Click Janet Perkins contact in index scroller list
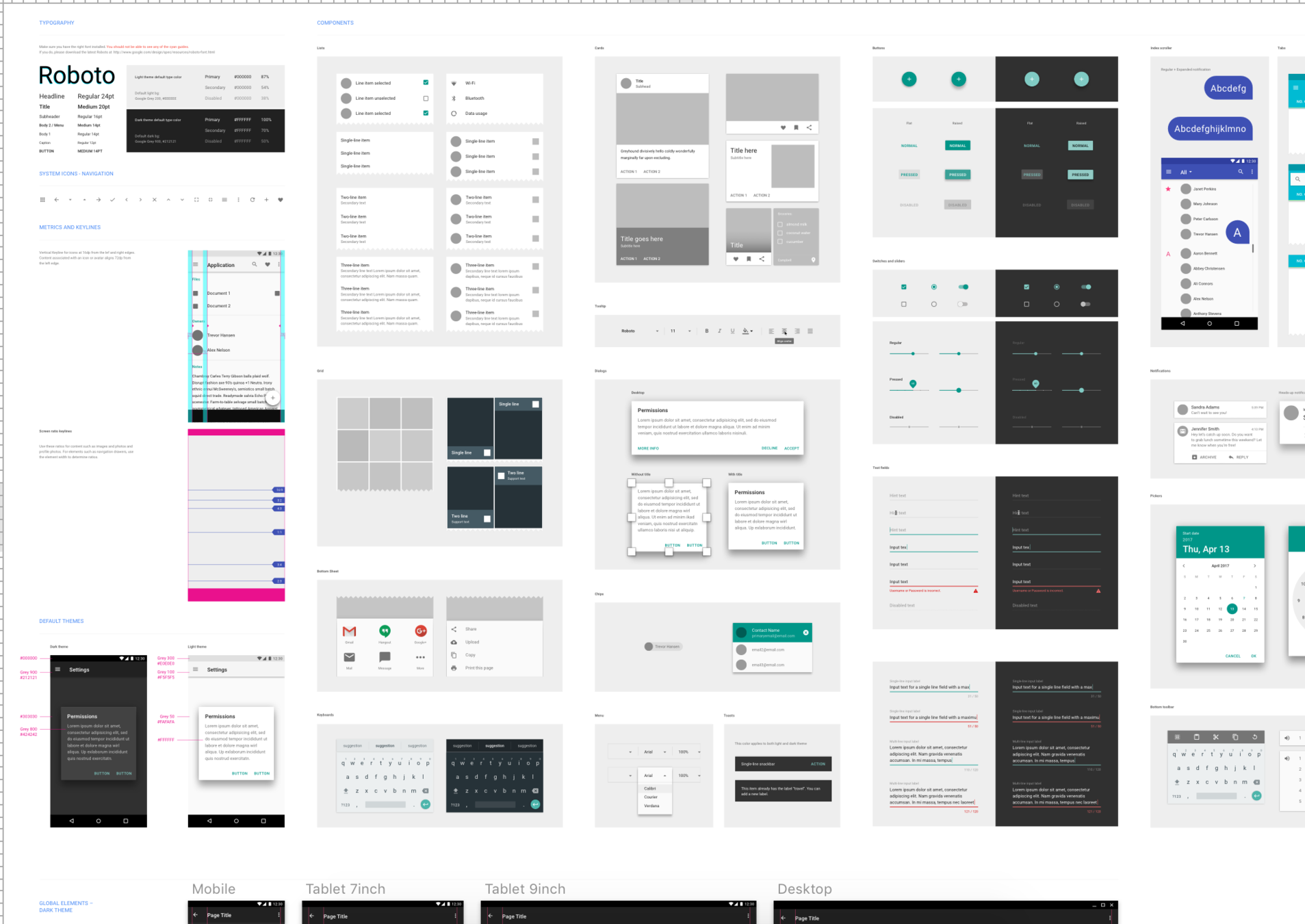Image resolution: width=1305 pixels, height=924 pixels. click(1209, 189)
